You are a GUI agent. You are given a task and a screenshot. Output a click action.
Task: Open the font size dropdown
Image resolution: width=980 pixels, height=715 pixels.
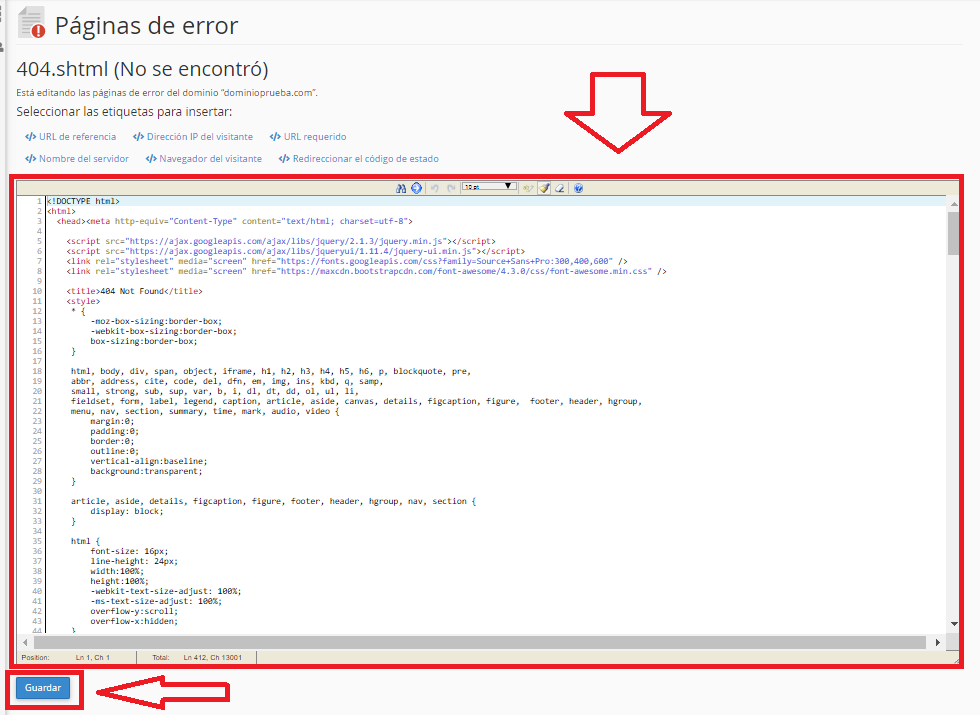click(489, 187)
